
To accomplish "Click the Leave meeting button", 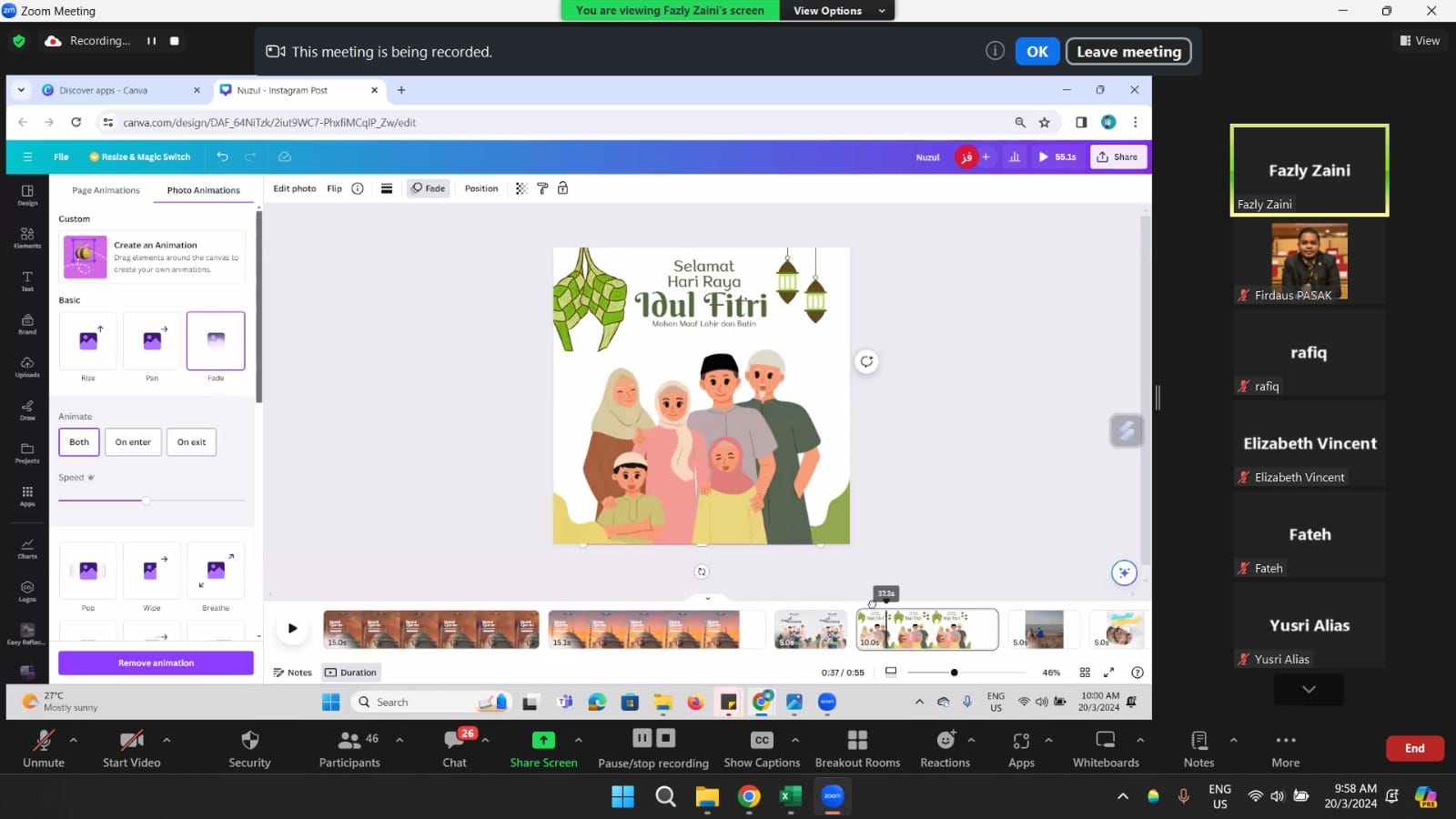I will tap(1128, 52).
